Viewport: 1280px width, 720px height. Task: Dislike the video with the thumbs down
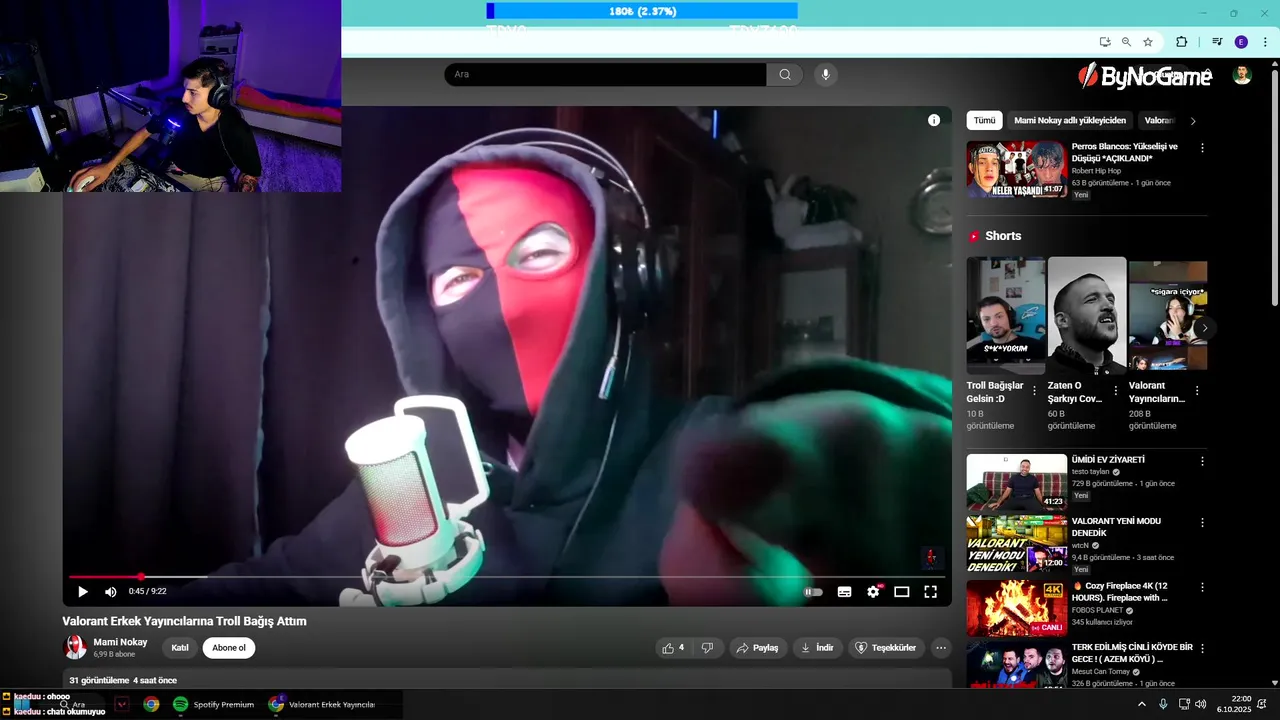707,648
